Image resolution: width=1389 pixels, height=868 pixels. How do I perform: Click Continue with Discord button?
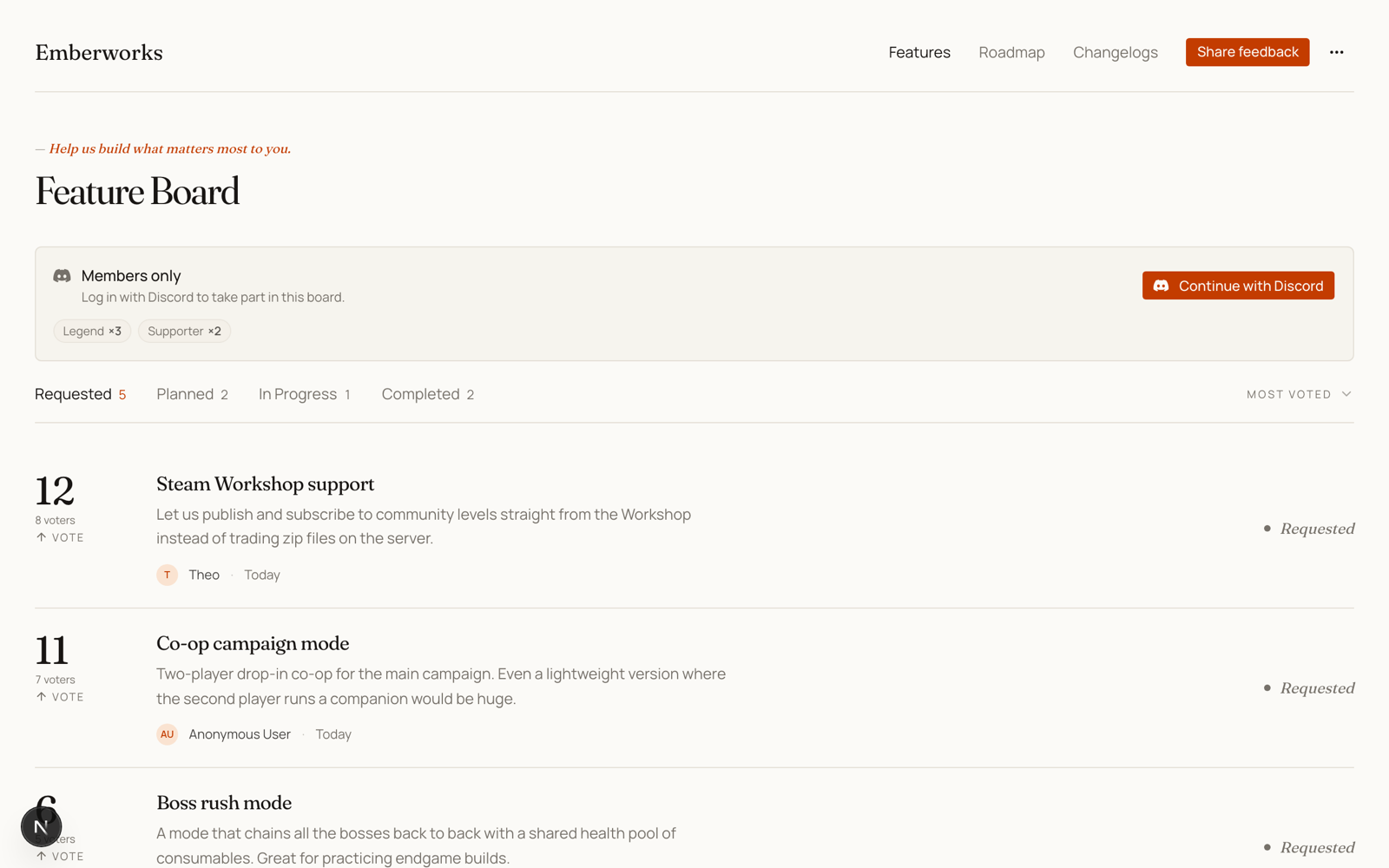[x=1238, y=286]
